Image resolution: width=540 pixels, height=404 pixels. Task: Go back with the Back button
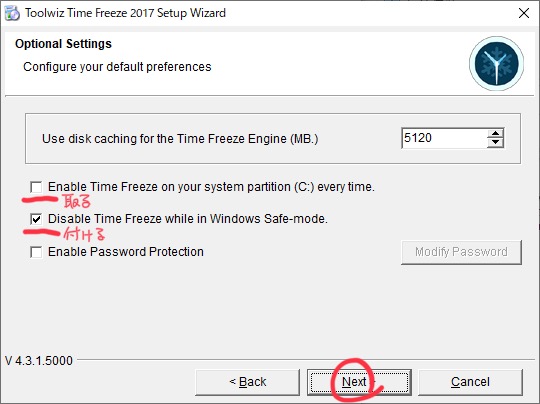[248, 382]
